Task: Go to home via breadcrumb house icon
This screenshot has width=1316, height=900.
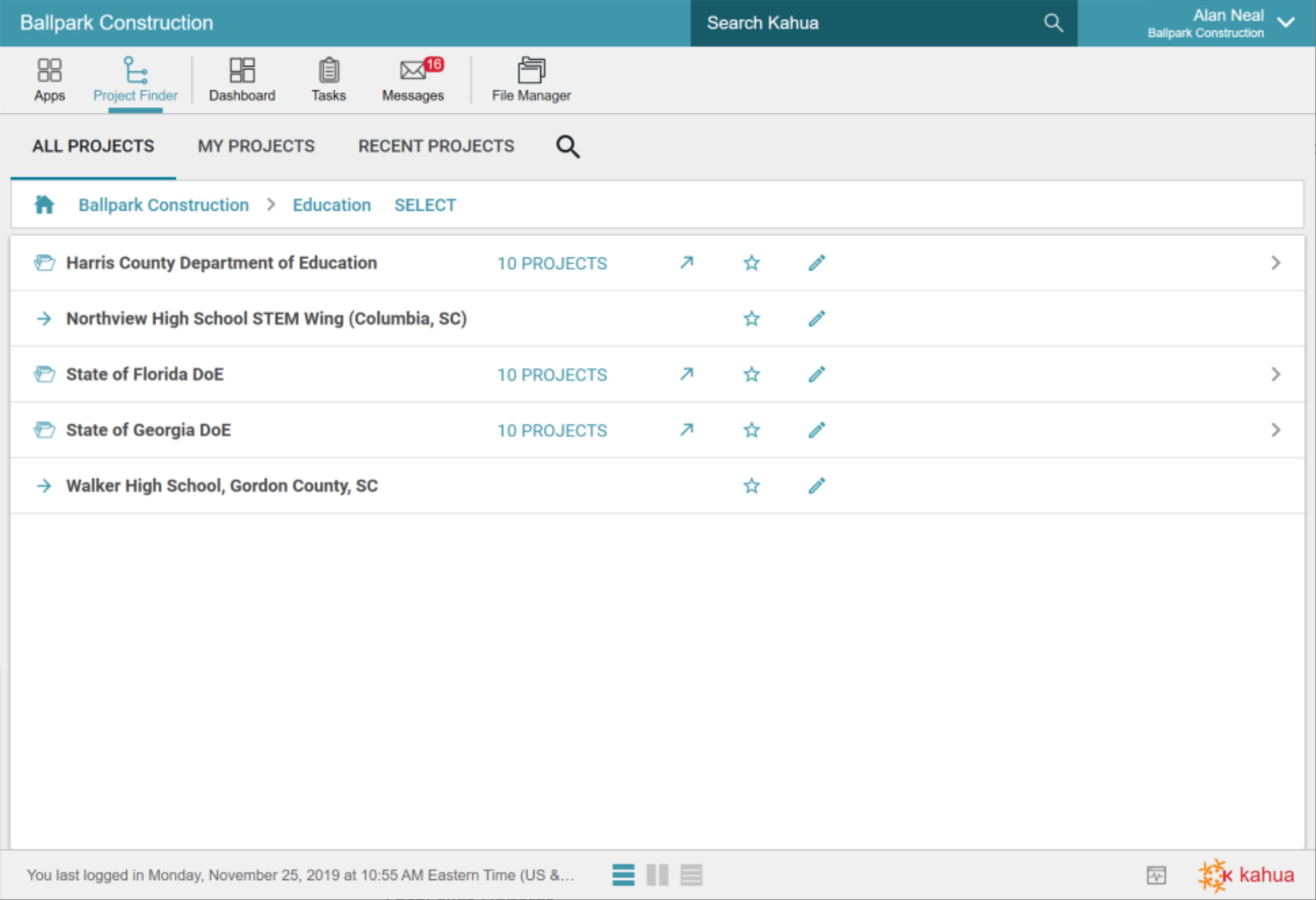Action: coord(44,205)
